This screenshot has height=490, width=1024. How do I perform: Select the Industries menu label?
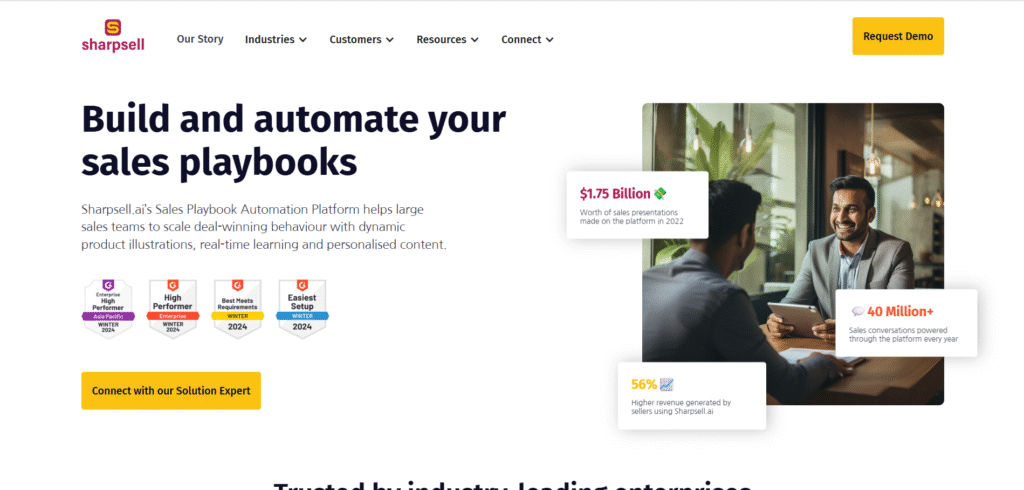[x=270, y=39]
